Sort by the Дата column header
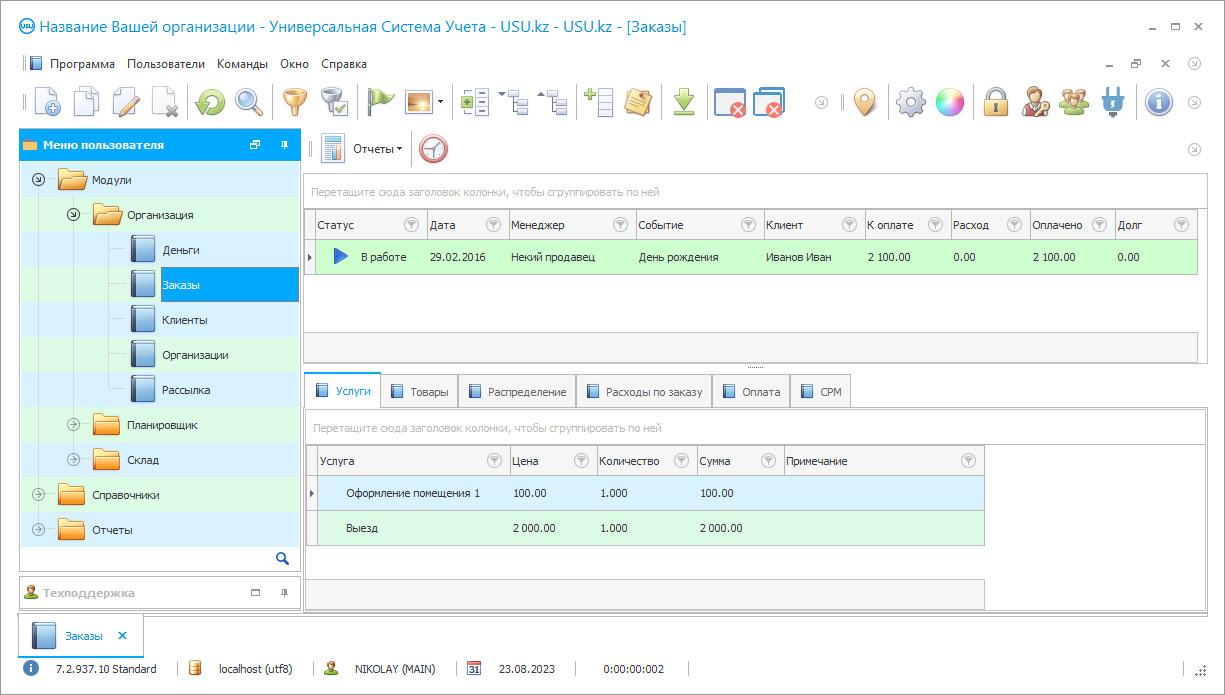The width and height of the screenshot is (1225, 695). tap(468, 225)
